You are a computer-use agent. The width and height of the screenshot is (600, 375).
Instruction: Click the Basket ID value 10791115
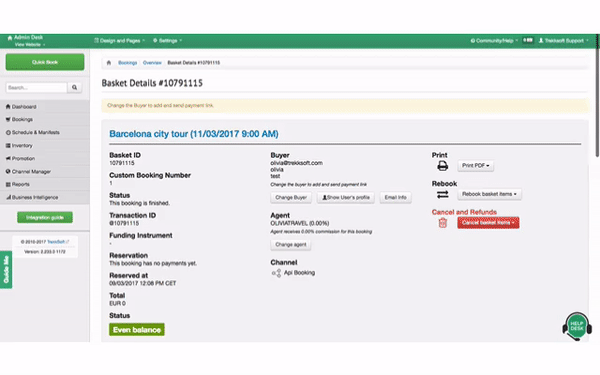coord(122,163)
